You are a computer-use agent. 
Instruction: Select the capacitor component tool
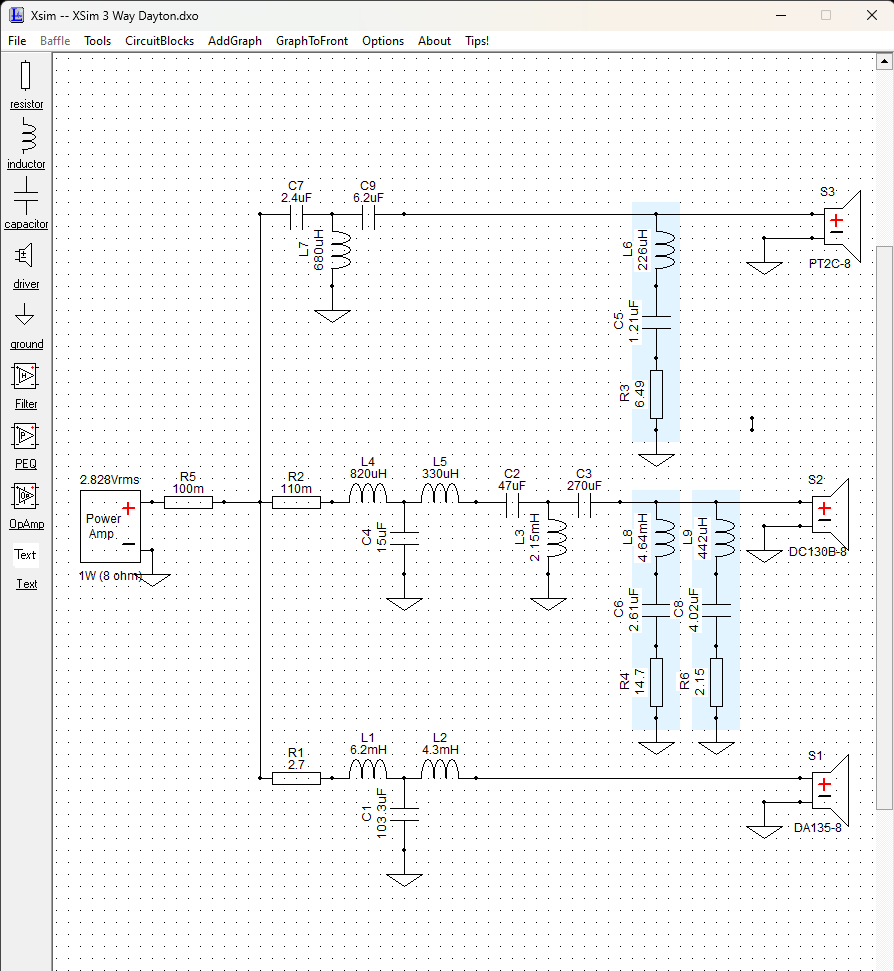[x=26, y=203]
